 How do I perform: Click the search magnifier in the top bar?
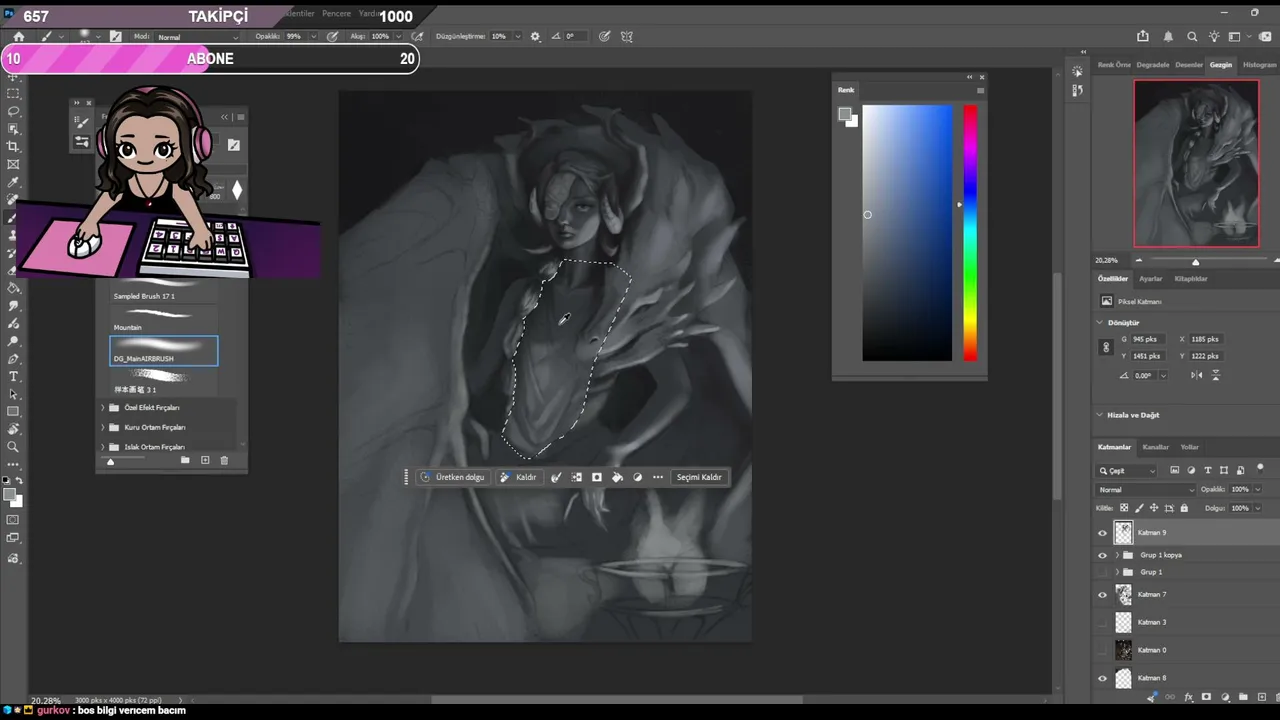click(x=1192, y=36)
